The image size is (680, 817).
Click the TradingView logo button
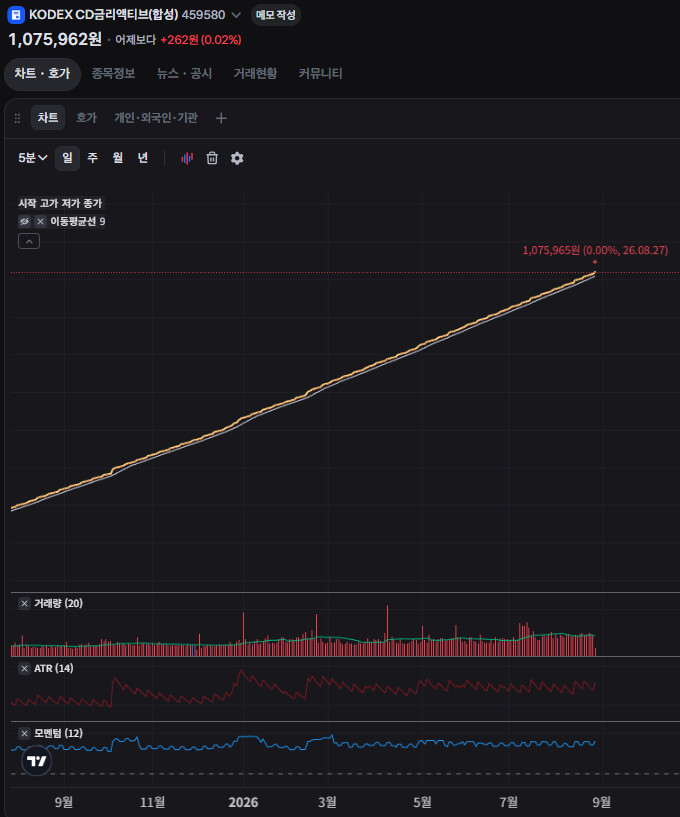pyautogui.click(x=36, y=761)
